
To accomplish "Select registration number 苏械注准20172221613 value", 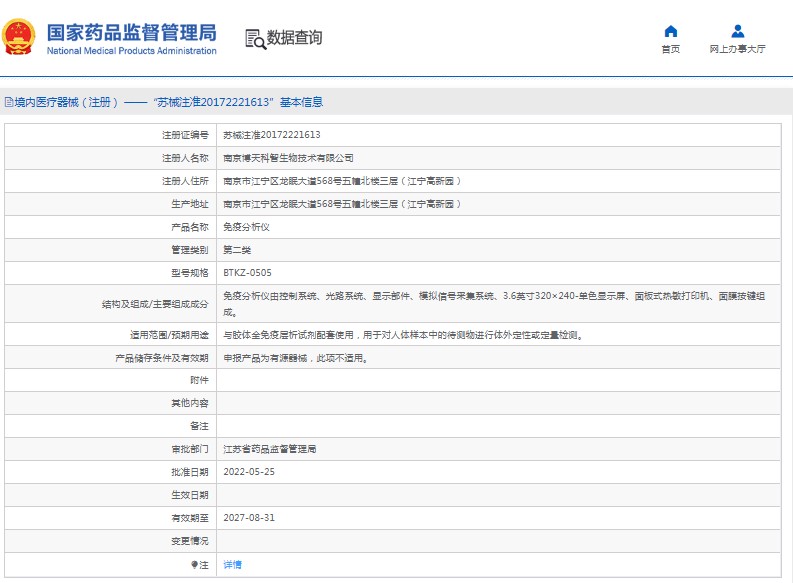I will pos(272,135).
